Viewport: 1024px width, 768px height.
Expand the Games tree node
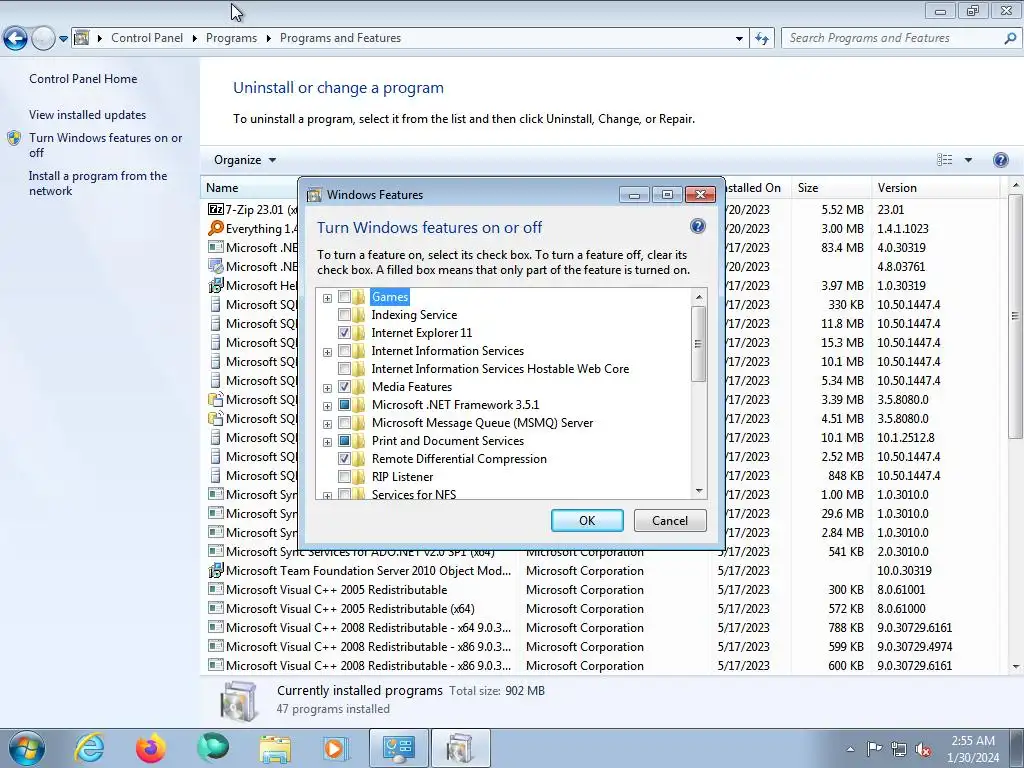(327, 298)
